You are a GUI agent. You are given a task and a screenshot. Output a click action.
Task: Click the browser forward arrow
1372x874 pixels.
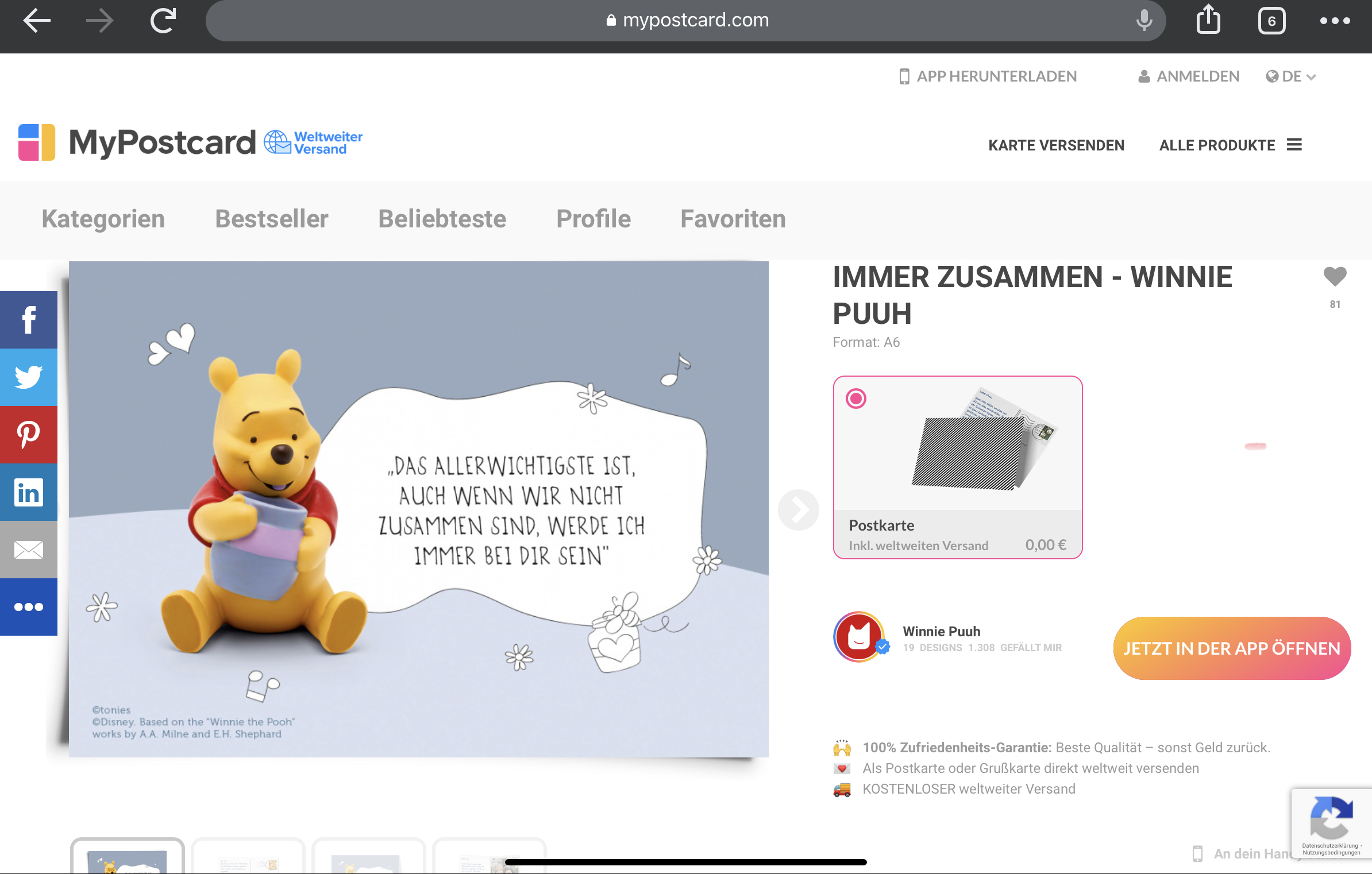pyautogui.click(x=99, y=21)
